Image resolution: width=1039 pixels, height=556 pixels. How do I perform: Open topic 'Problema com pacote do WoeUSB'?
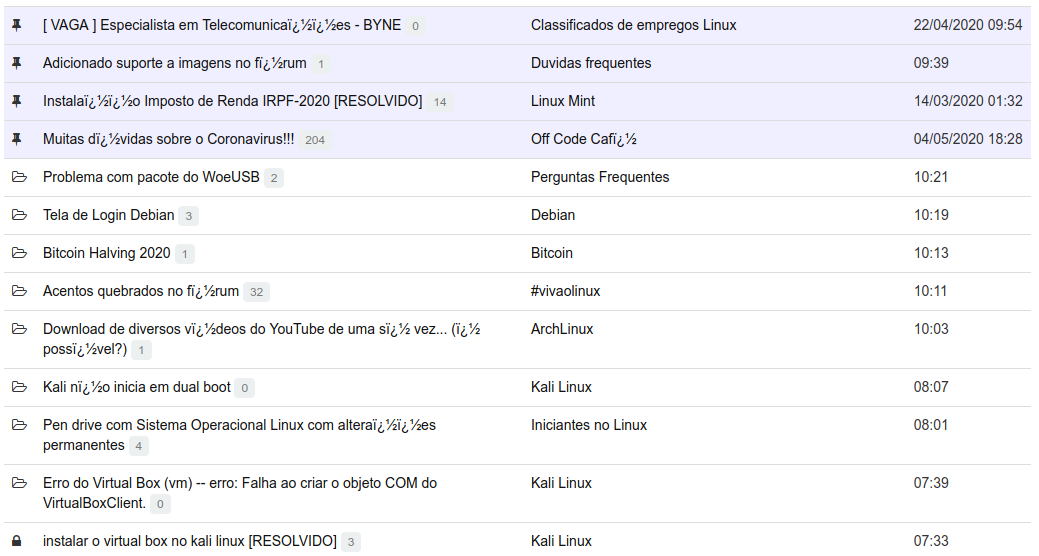tap(151, 177)
